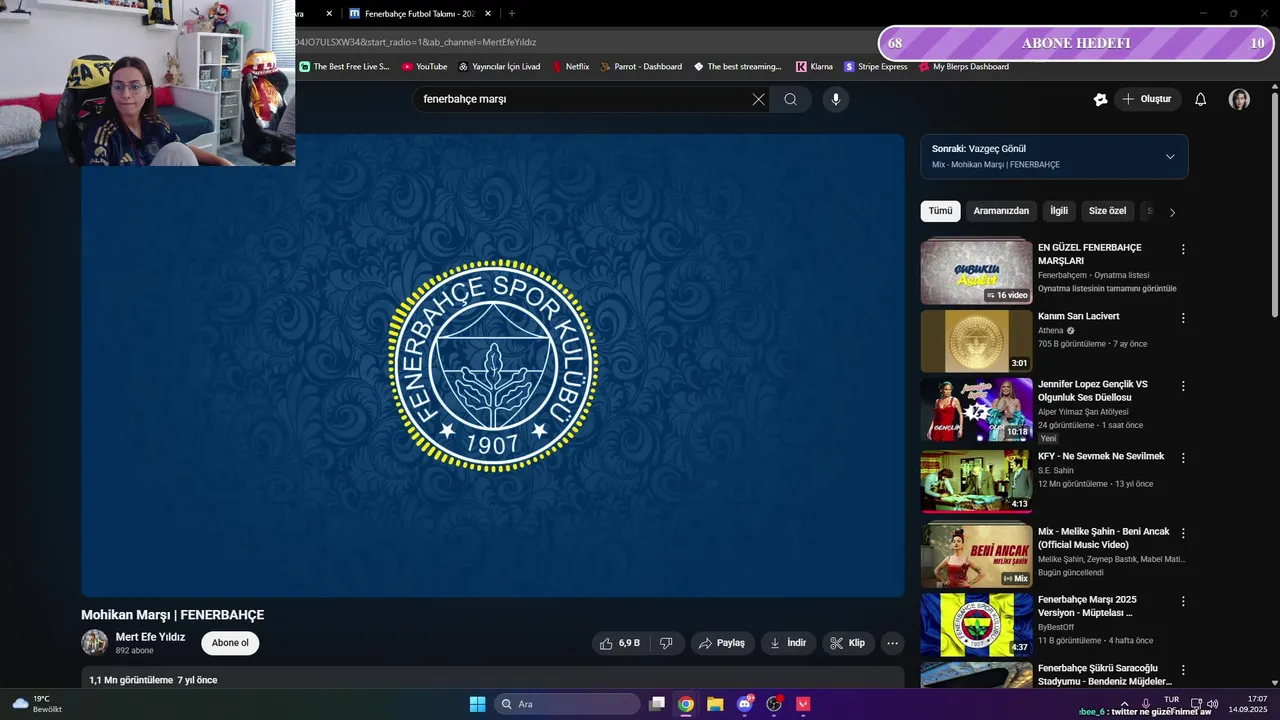Show hidden system tray icons
This screenshot has width=1280, height=720.
1124,704
